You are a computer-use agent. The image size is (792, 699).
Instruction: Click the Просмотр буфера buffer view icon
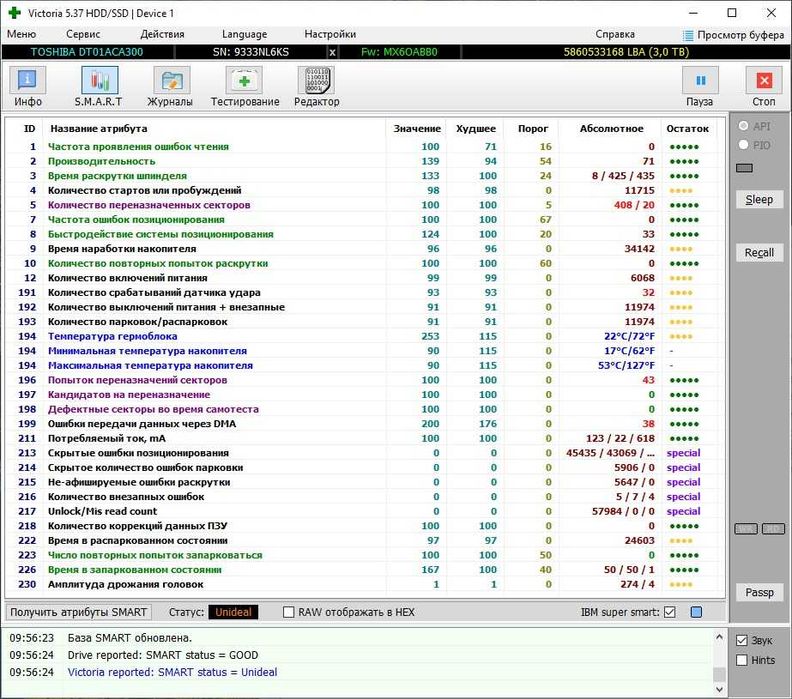[688, 35]
